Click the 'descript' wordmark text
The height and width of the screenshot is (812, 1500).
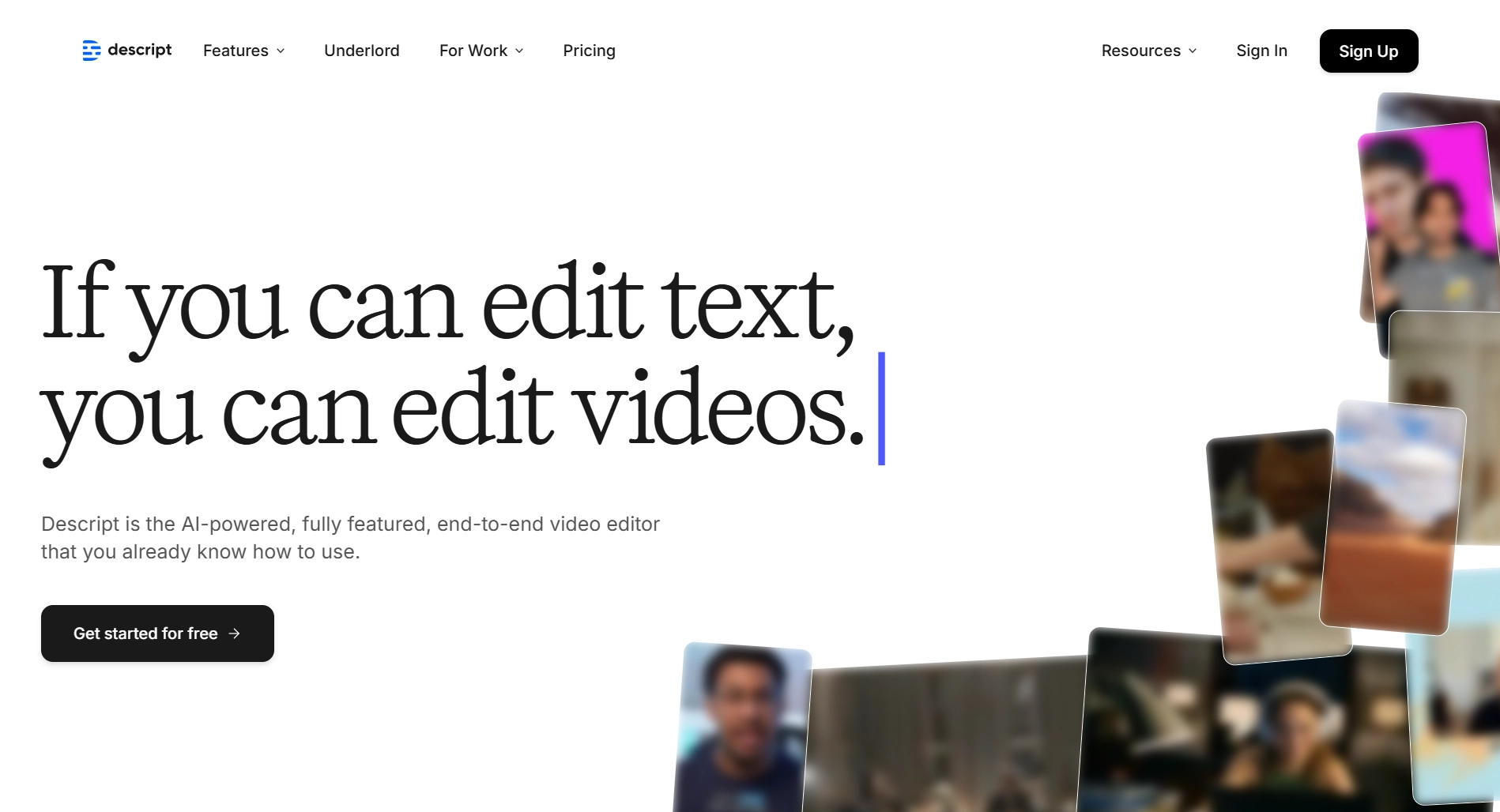pyautogui.click(x=139, y=50)
